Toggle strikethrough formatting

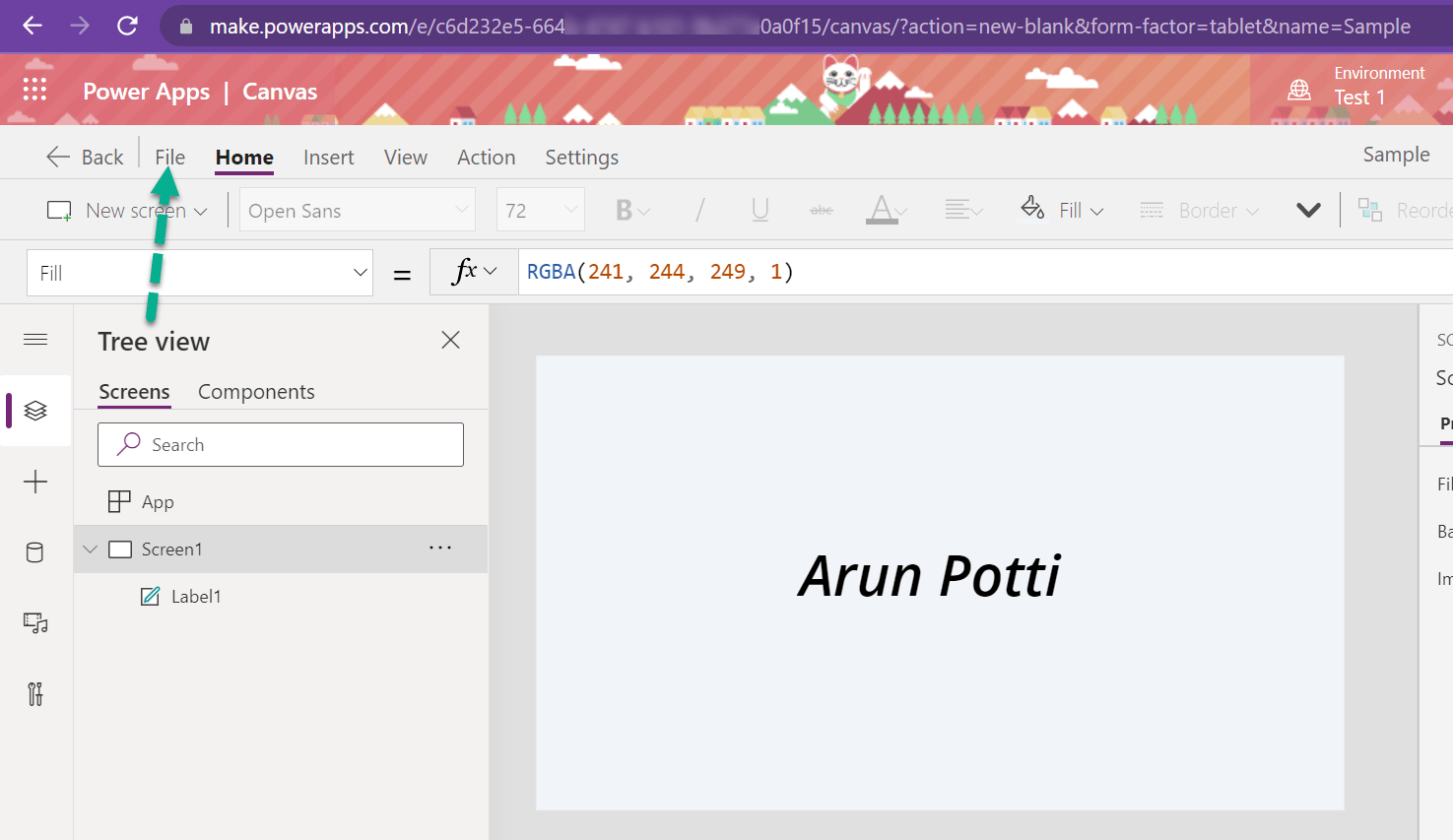[x=822, y=211]
